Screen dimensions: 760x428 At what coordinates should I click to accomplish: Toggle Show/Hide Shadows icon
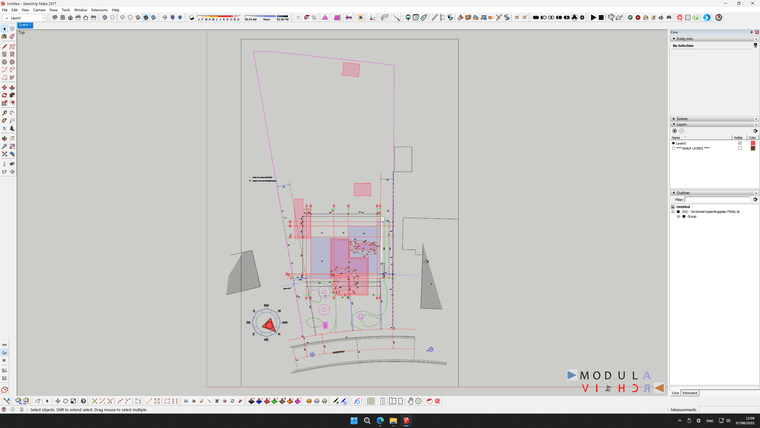pyautogui.click(x=191, y=17)
